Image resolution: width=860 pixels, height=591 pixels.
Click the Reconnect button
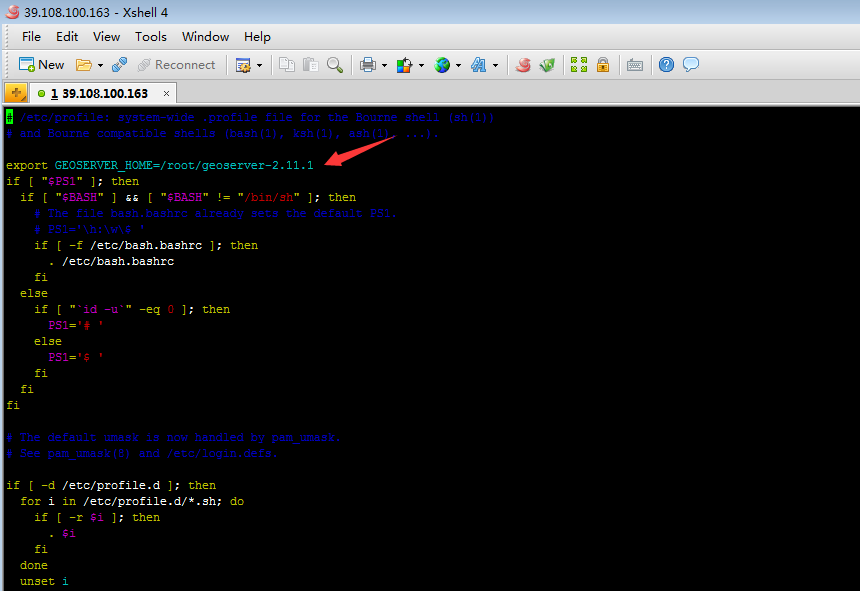(x=176, y=65)
